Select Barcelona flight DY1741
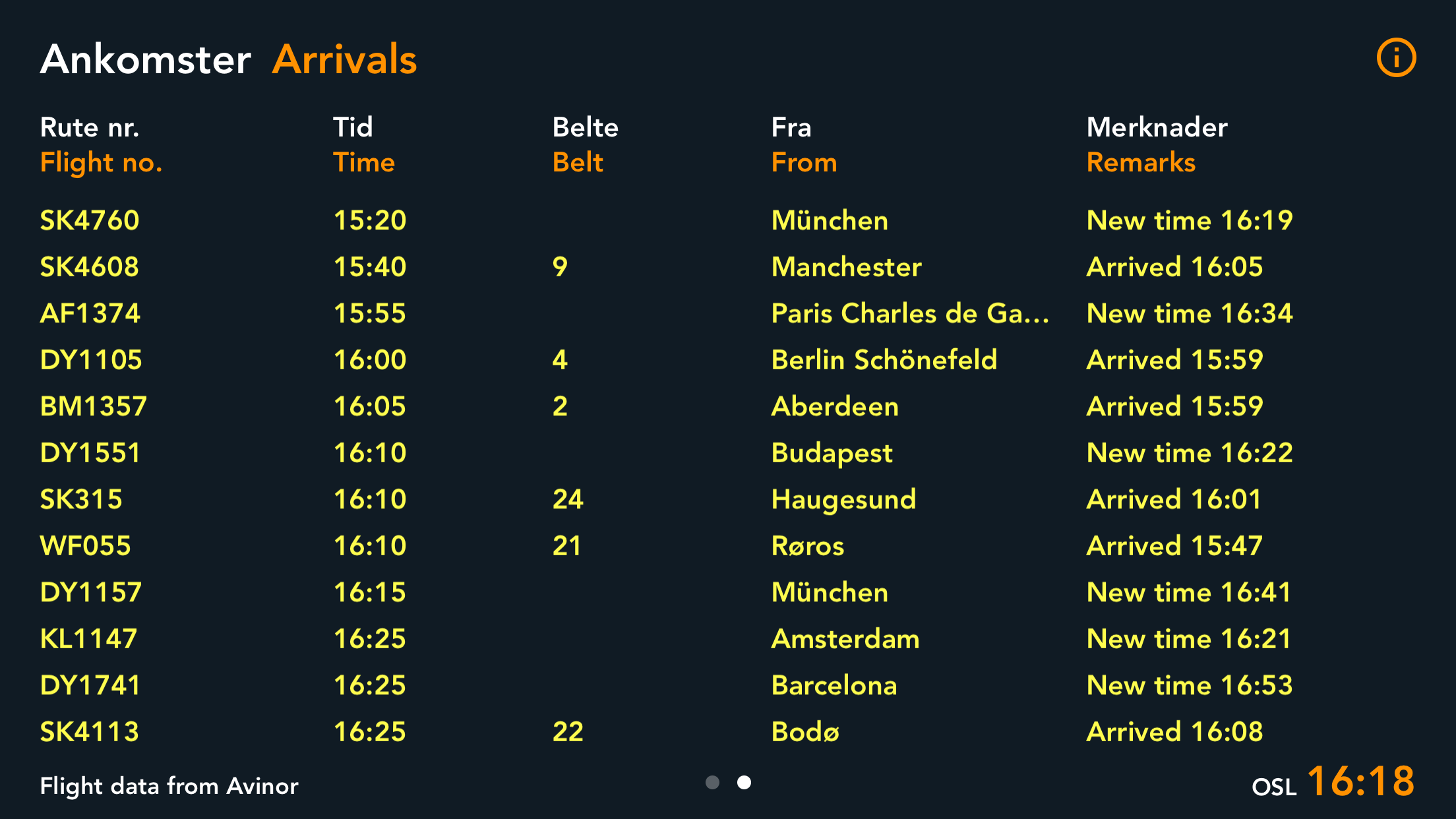Screen dimensions: 1456x819 90,685
